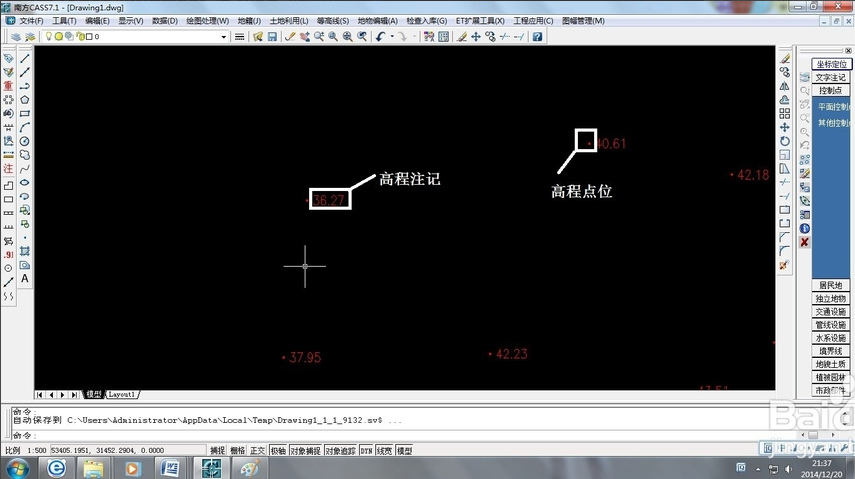Click the Save drawing icon
Image resolution: width=855 pixels, height=479 pixels.
(272, 37)
